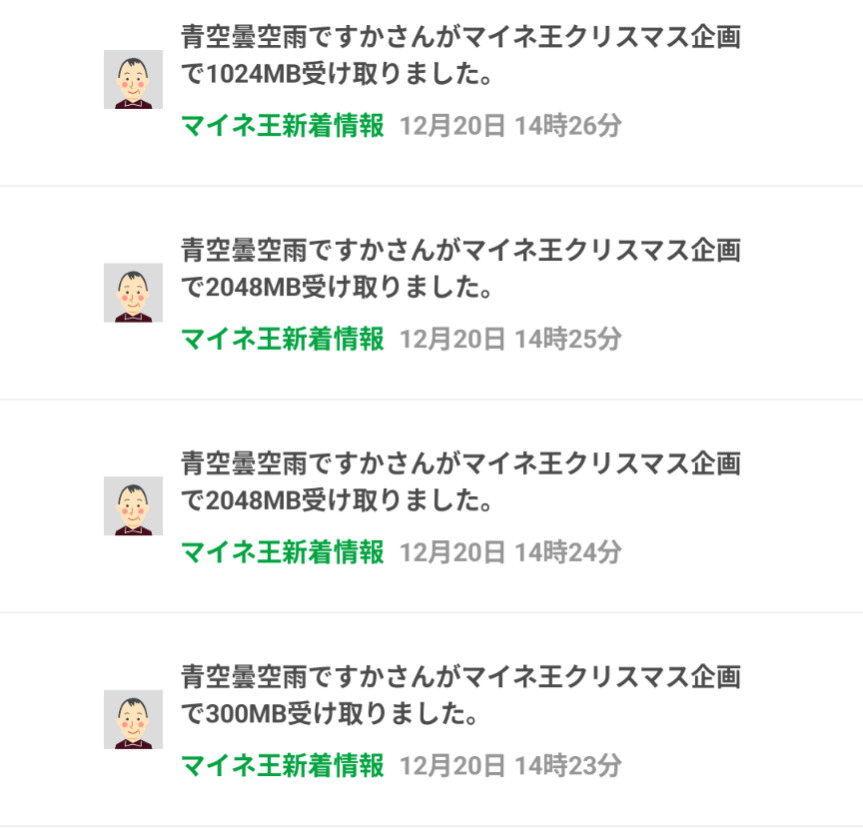This screenshot has width=863, height=834.
Task: Click the avatar on the 14時24分 notification
Action: click(x=133, y=505)
